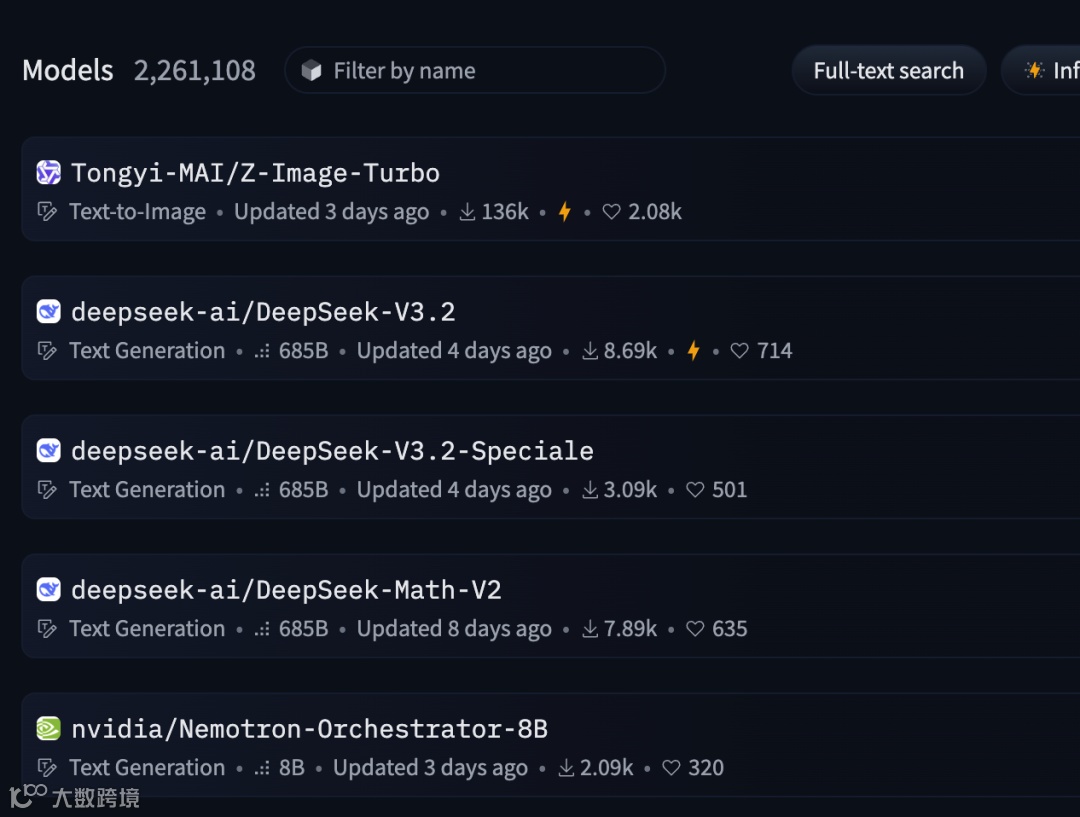Image resolution: width=1080 pixels, height=817 pixels.
Task: Open the Tongyi-MAI/Z-Image-Turbo model link
Action: click(x=255, y=173)
